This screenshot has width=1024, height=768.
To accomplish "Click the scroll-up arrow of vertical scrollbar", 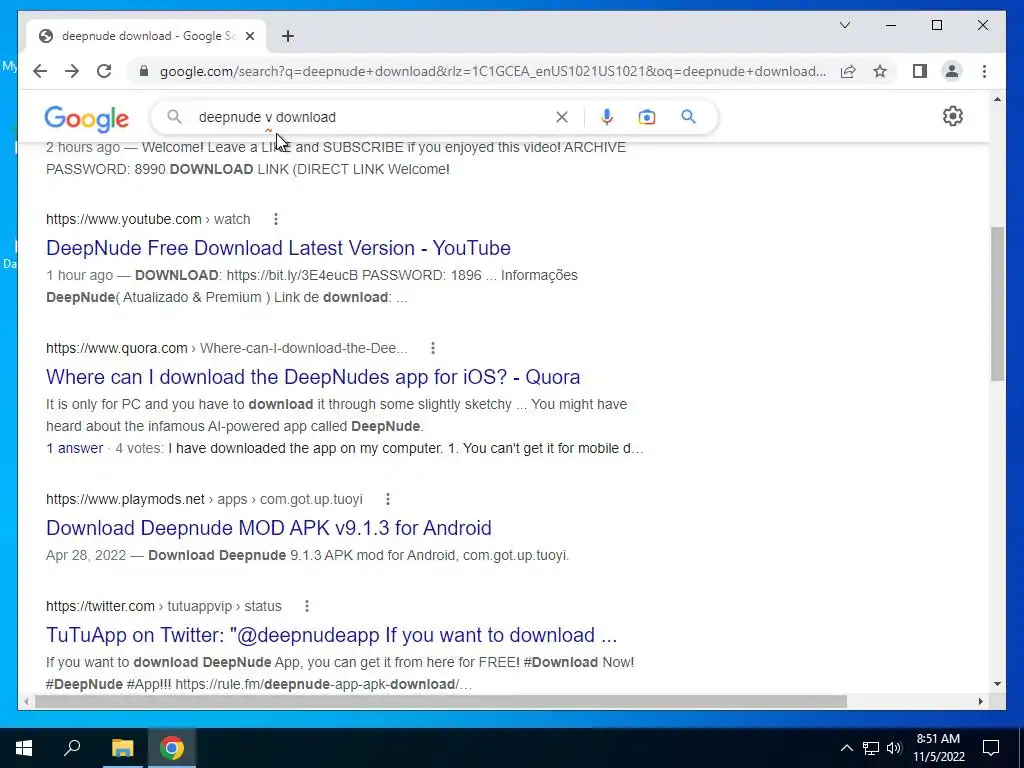I will [997, 99].
